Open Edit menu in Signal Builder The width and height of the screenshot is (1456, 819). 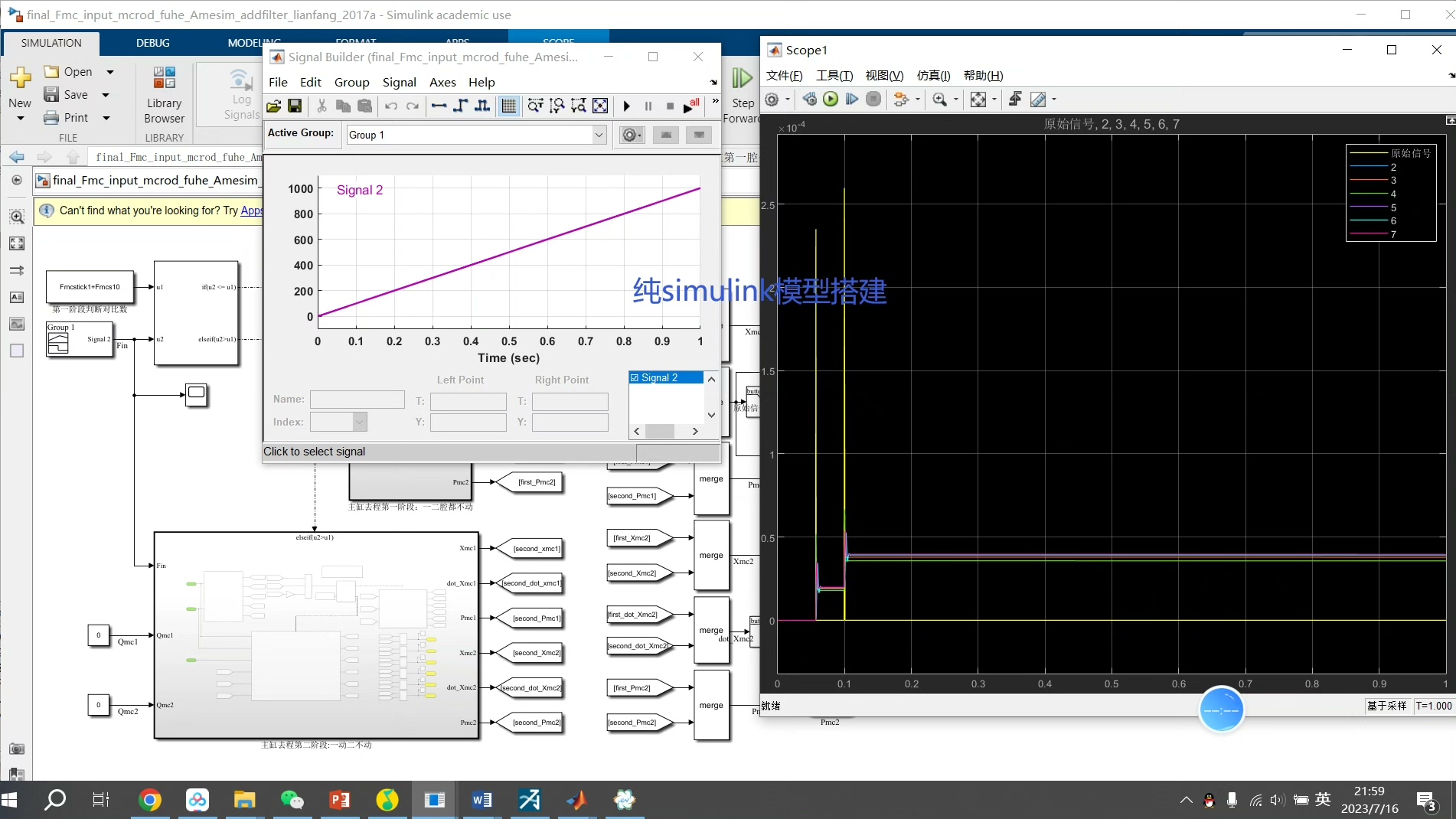(x=311, y=82)
